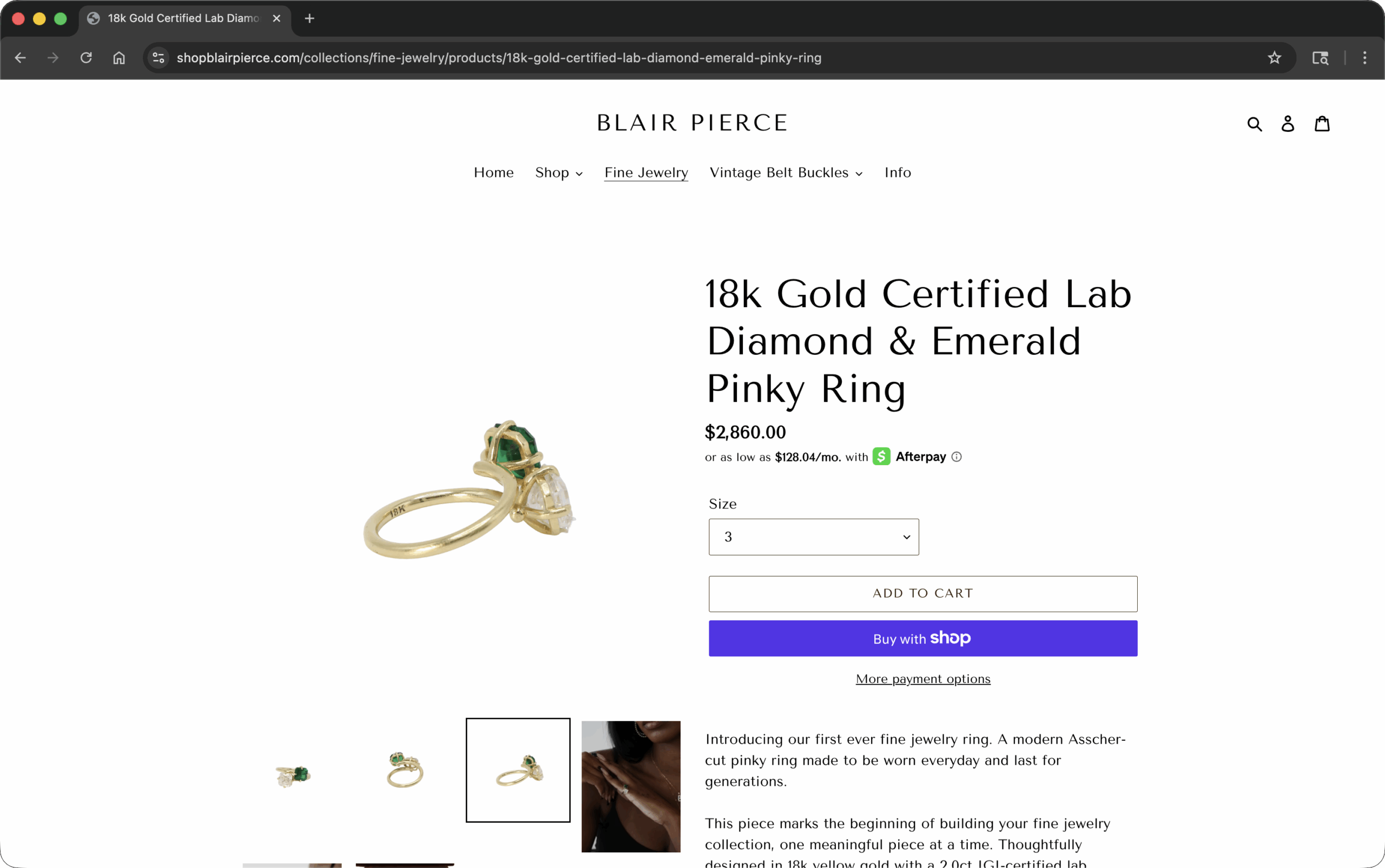Select the model photo thumbnail

630,786
